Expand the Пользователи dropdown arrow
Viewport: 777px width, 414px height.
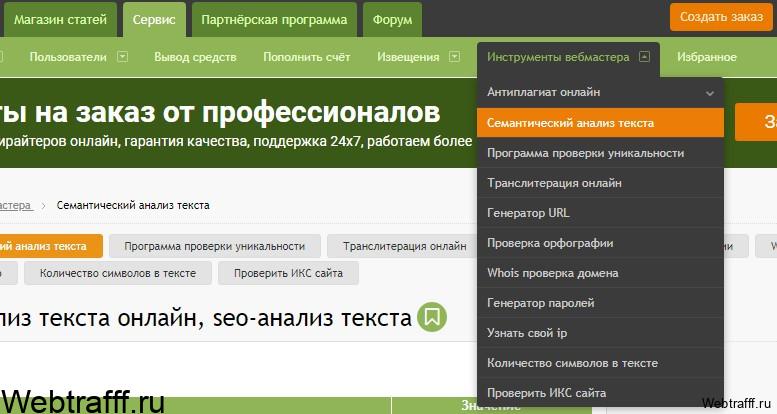122,57
